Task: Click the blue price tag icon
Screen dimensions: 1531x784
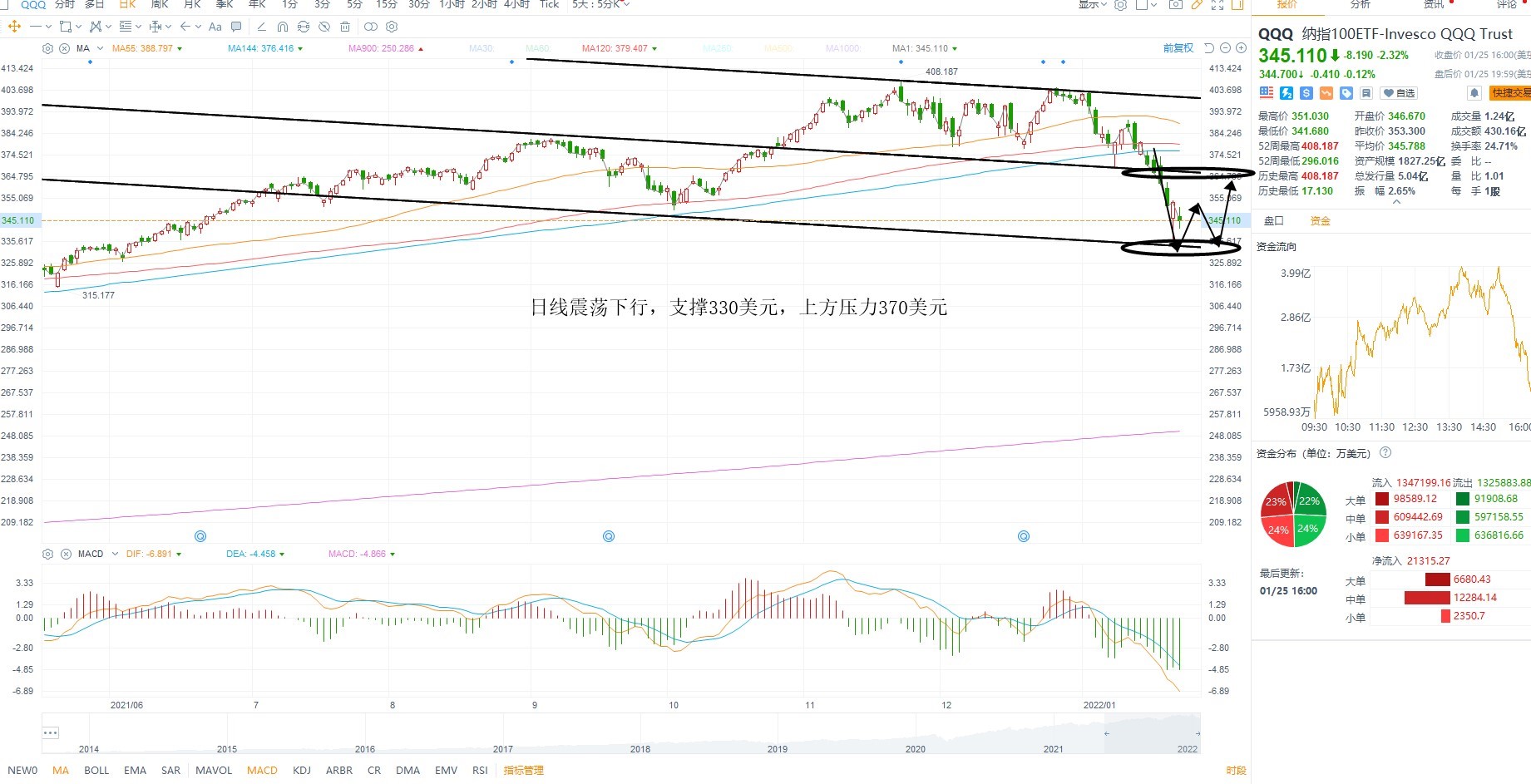Action: 1346,93
